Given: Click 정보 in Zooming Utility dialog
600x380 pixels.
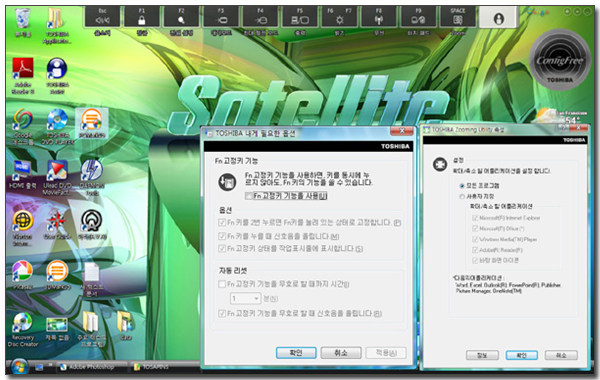Looking at the screenshot, I should [x=482, y=355].
